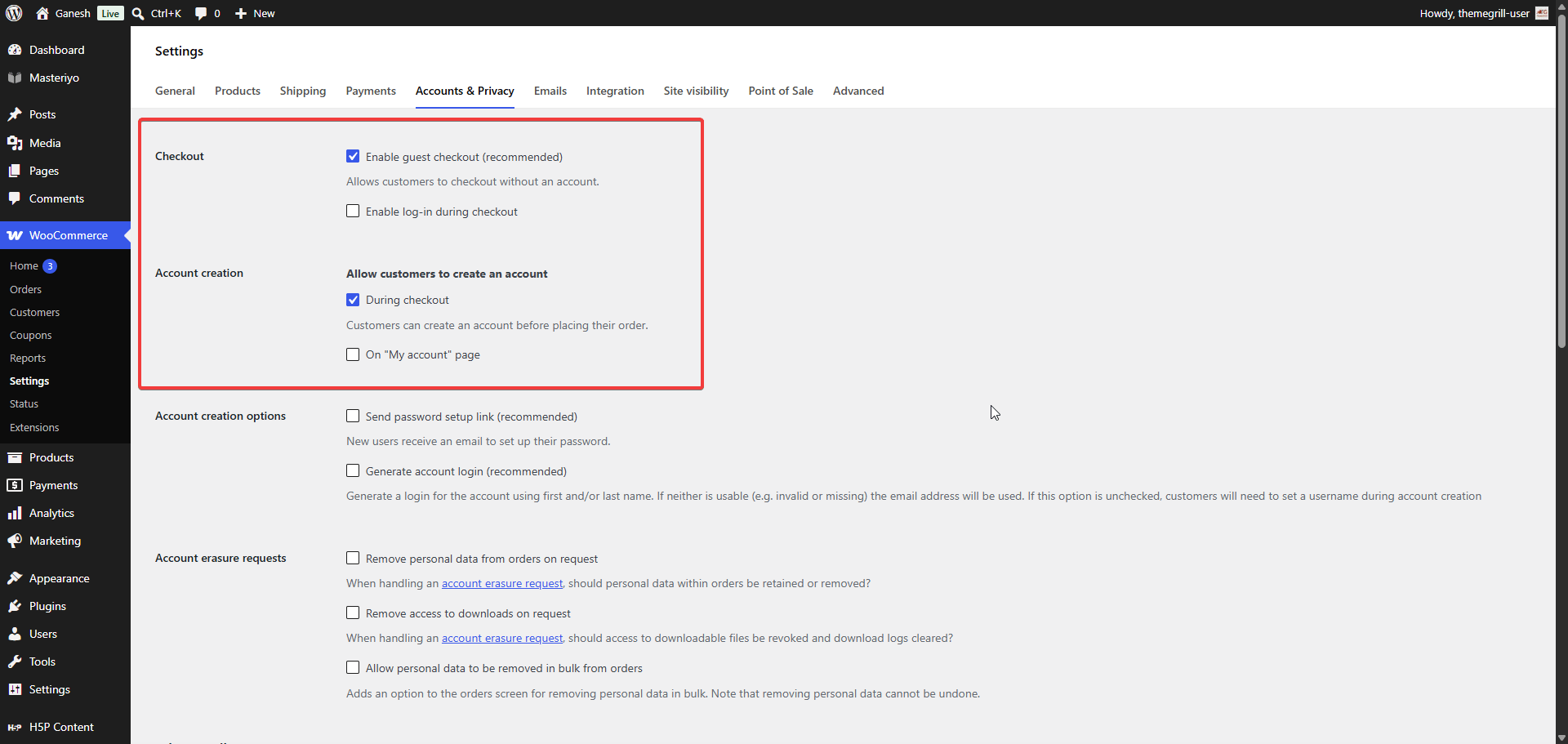This screenshot has height=744, width=1568.
Task: Click the Payments icon in sidebar
Action: tap(15, 485)
